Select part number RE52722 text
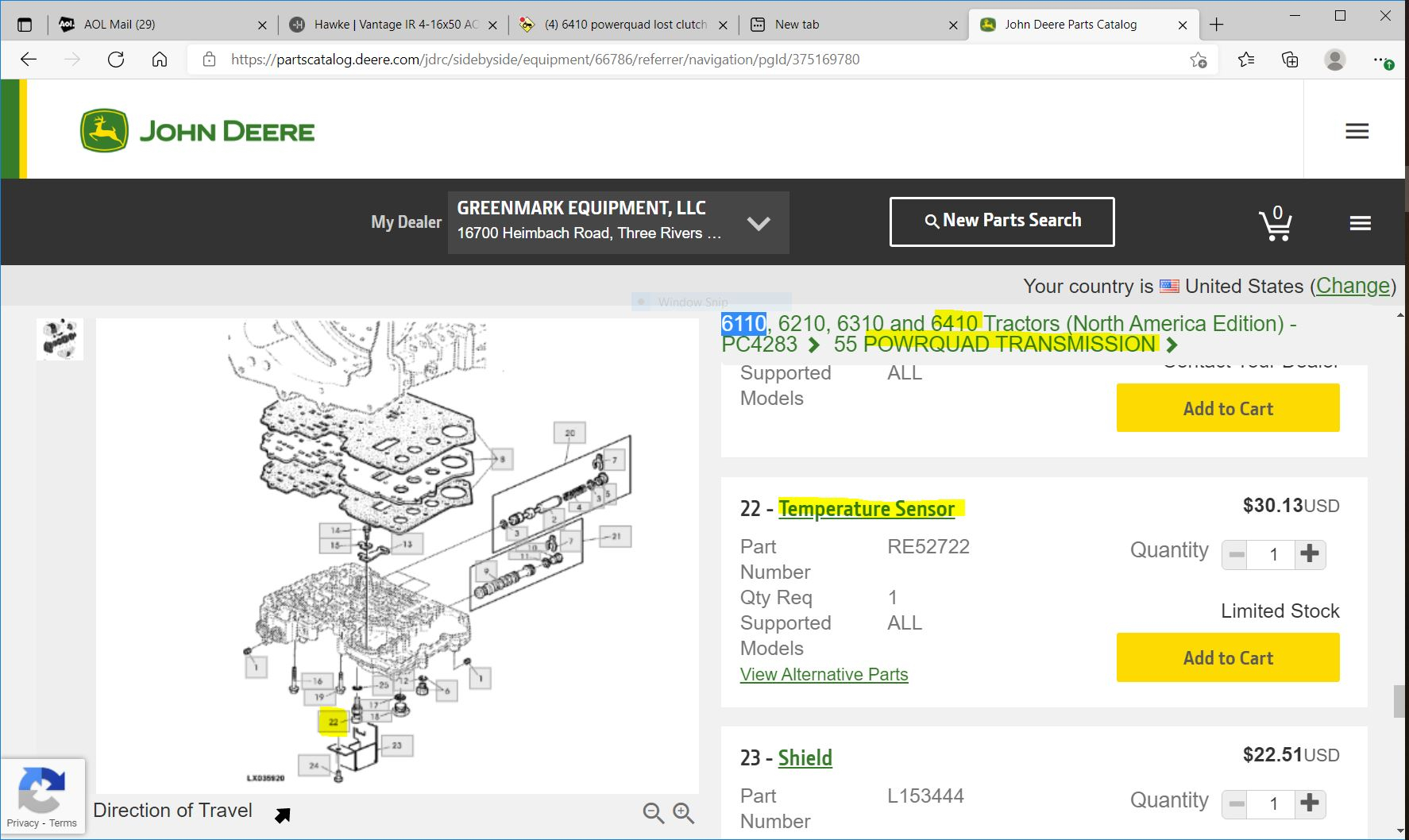Screen dimensions: 1409x840 pyautogui.click(x=928, y=546)
